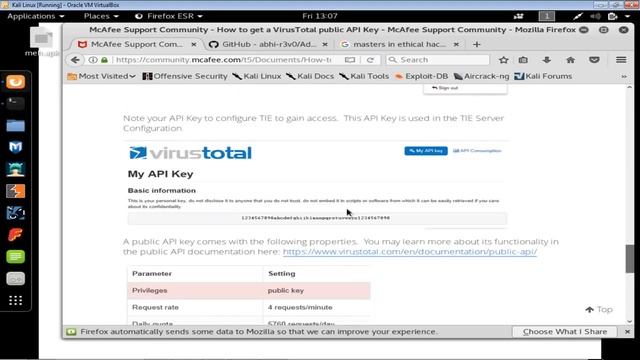Show more bookmarks overflow chevron
Screen dimensions: 640x360
(624, 76)
